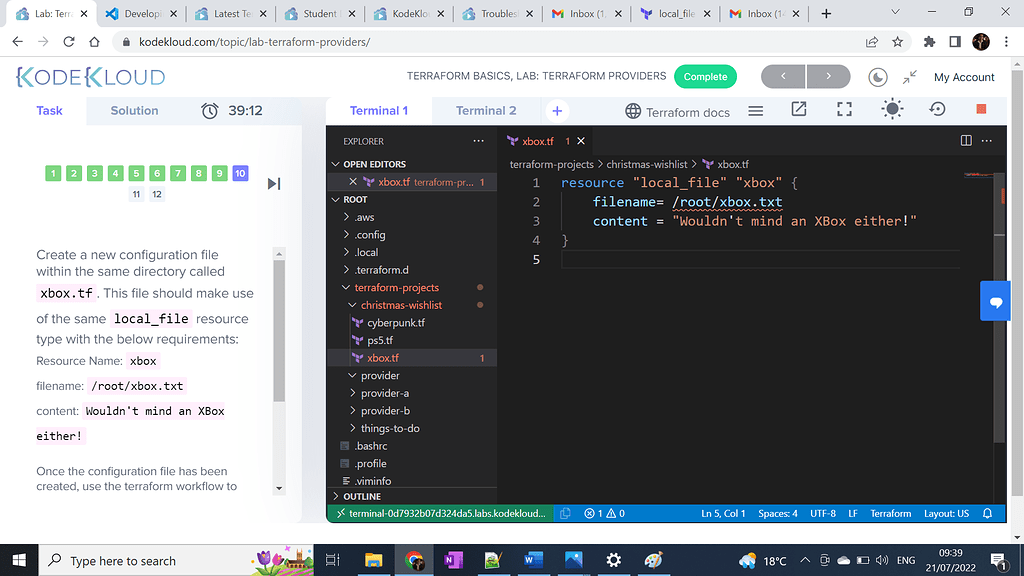Open cyberpunk.tf in the explorer
Screen dimensions: 1024x576
coord(395,323)
